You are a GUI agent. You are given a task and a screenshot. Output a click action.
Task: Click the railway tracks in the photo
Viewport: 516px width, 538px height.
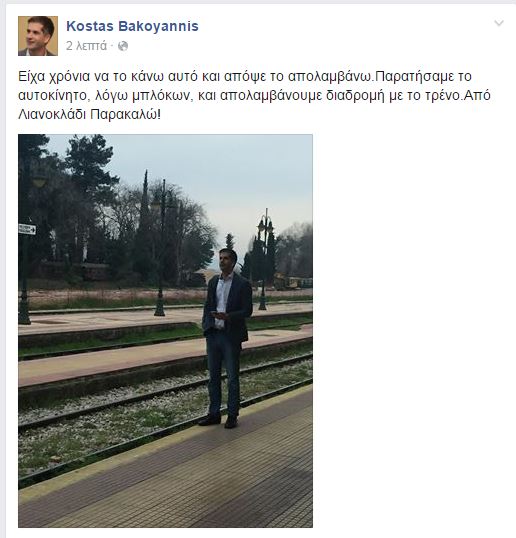(x=165, y=412)
